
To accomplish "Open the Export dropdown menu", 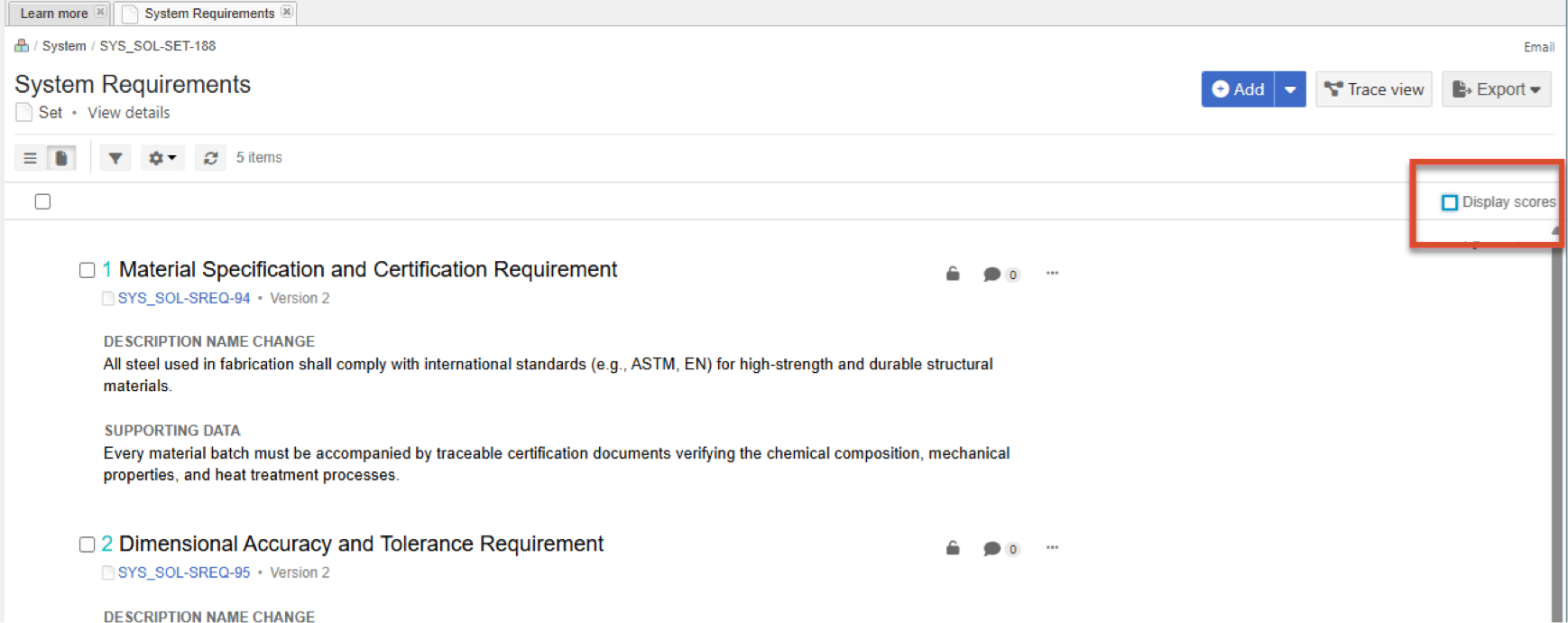I will coord(1497,89).
